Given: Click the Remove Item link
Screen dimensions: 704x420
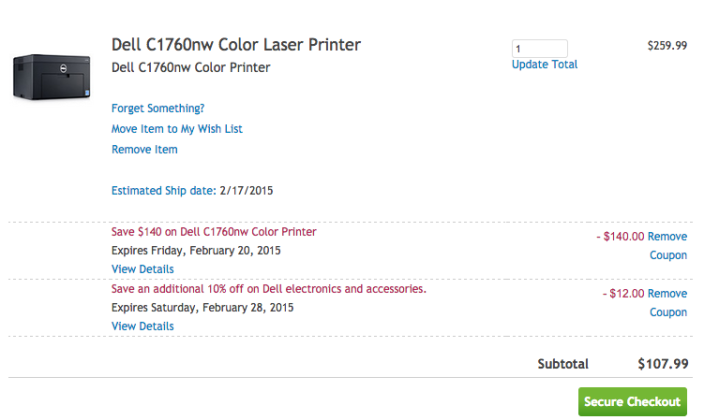Looking at the screenshot, I should [144, 150].
